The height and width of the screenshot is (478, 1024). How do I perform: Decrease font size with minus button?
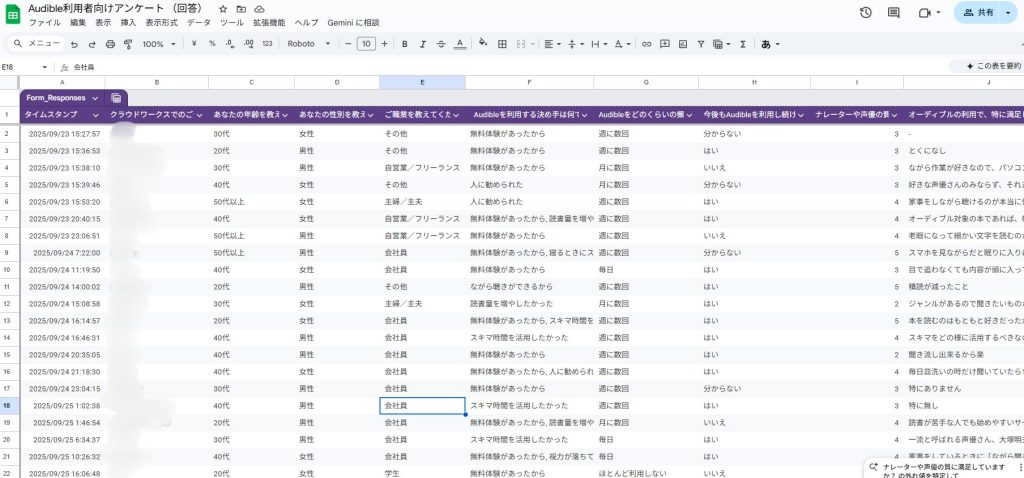348,44
